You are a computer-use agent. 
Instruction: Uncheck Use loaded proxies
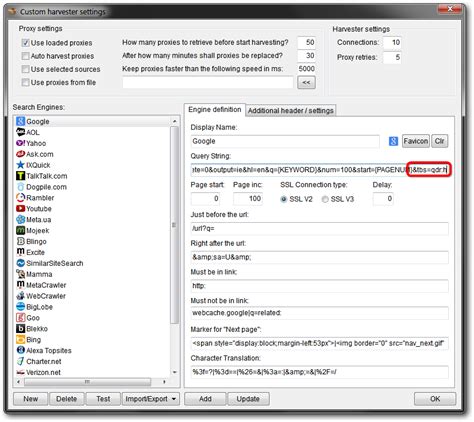25,43
